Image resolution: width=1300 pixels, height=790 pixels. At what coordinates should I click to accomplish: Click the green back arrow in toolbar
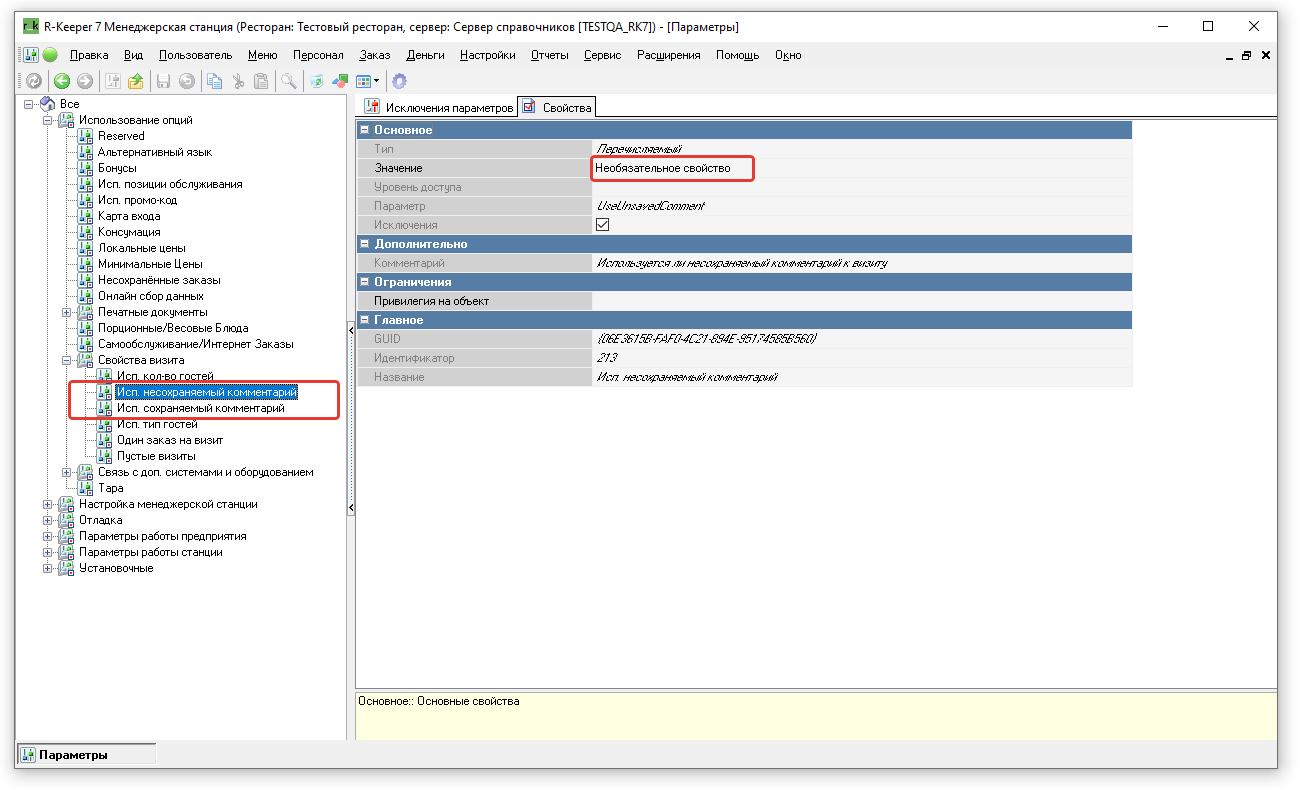(x=62, y=82)
